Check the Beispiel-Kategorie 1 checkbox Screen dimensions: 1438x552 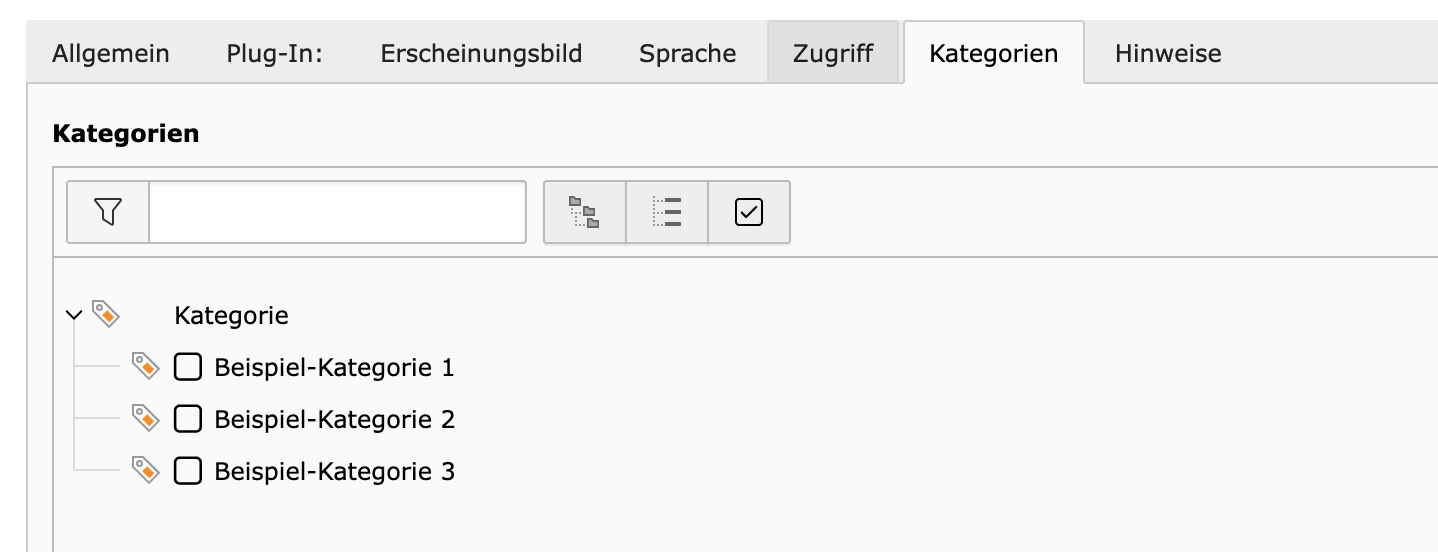[188, 367]
